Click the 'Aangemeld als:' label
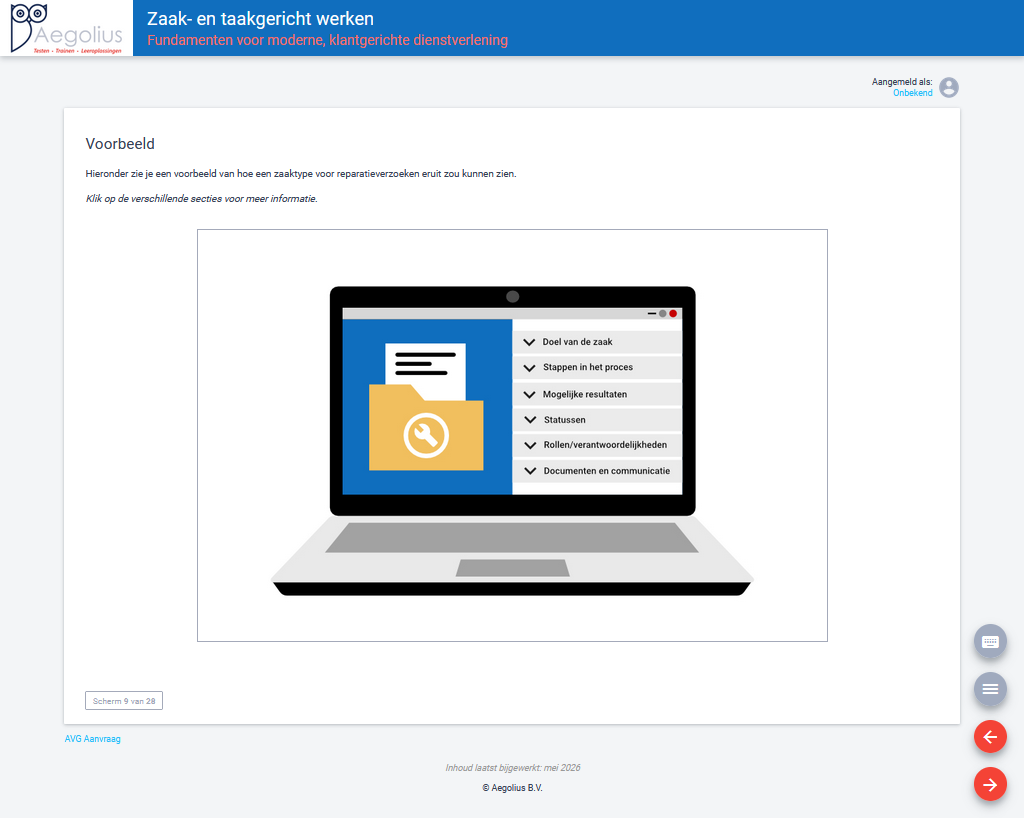The width and height of the screenshot is (1024, 818). coord(902,82)
